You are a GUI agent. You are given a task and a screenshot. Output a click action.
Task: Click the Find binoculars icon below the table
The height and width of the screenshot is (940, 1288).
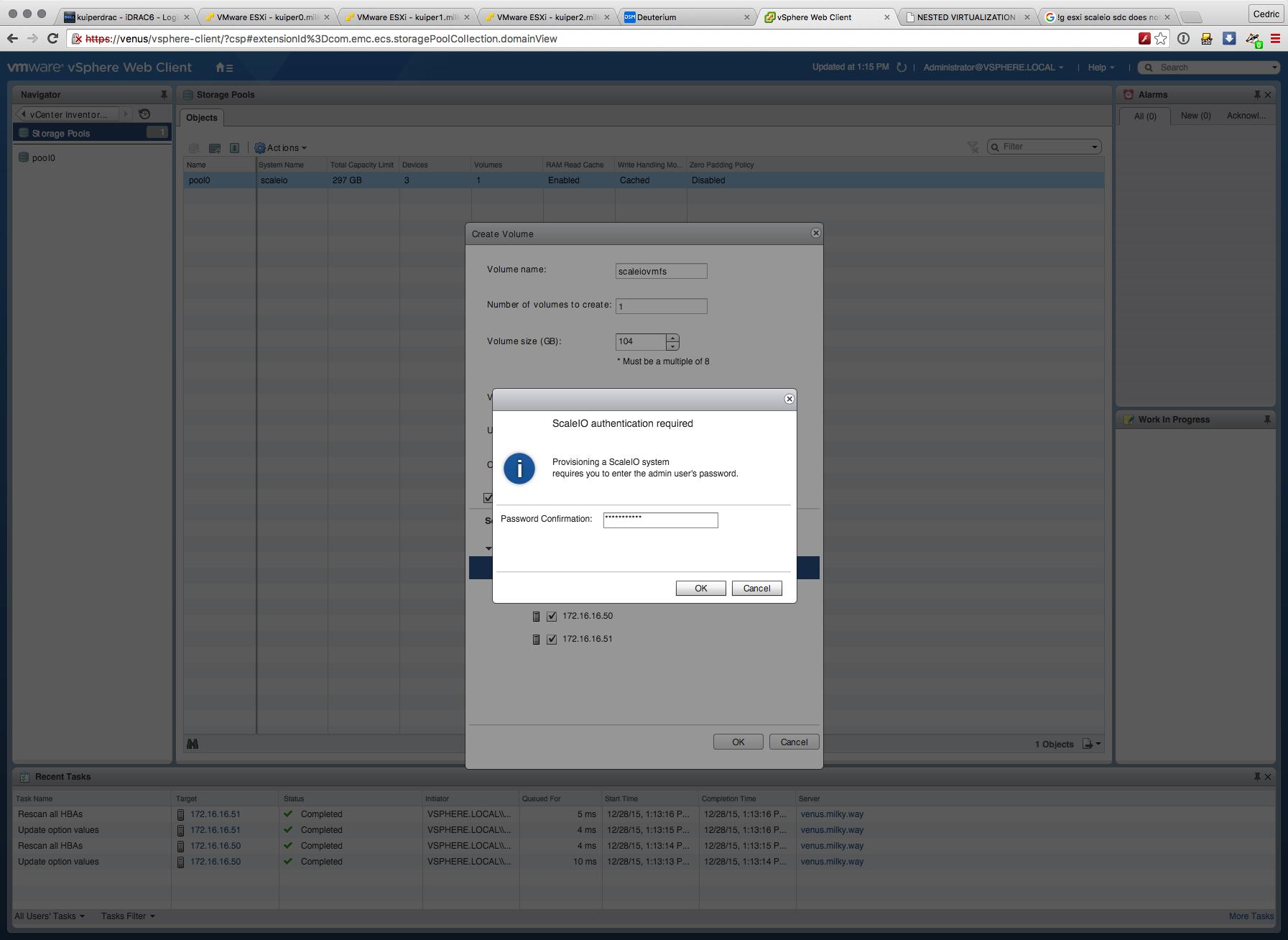[193, 744]
